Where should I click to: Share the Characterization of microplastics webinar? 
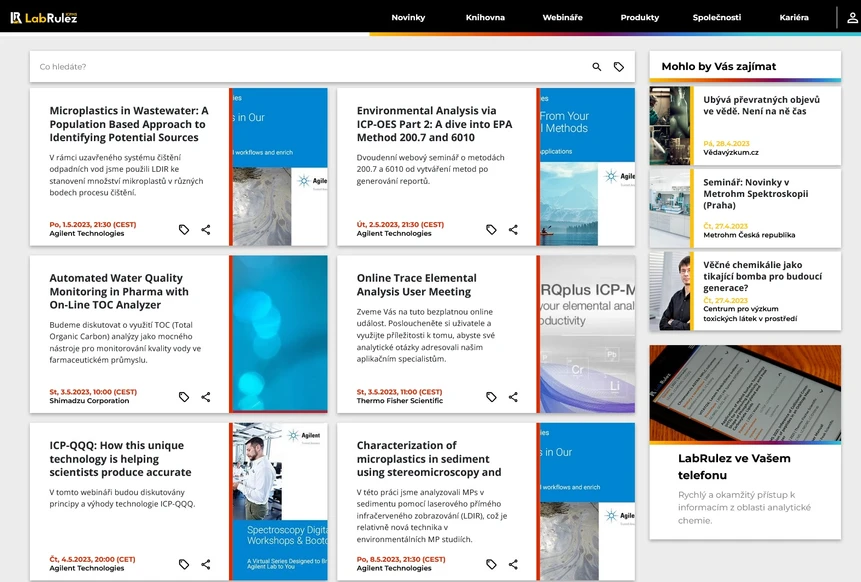[513, 564]
